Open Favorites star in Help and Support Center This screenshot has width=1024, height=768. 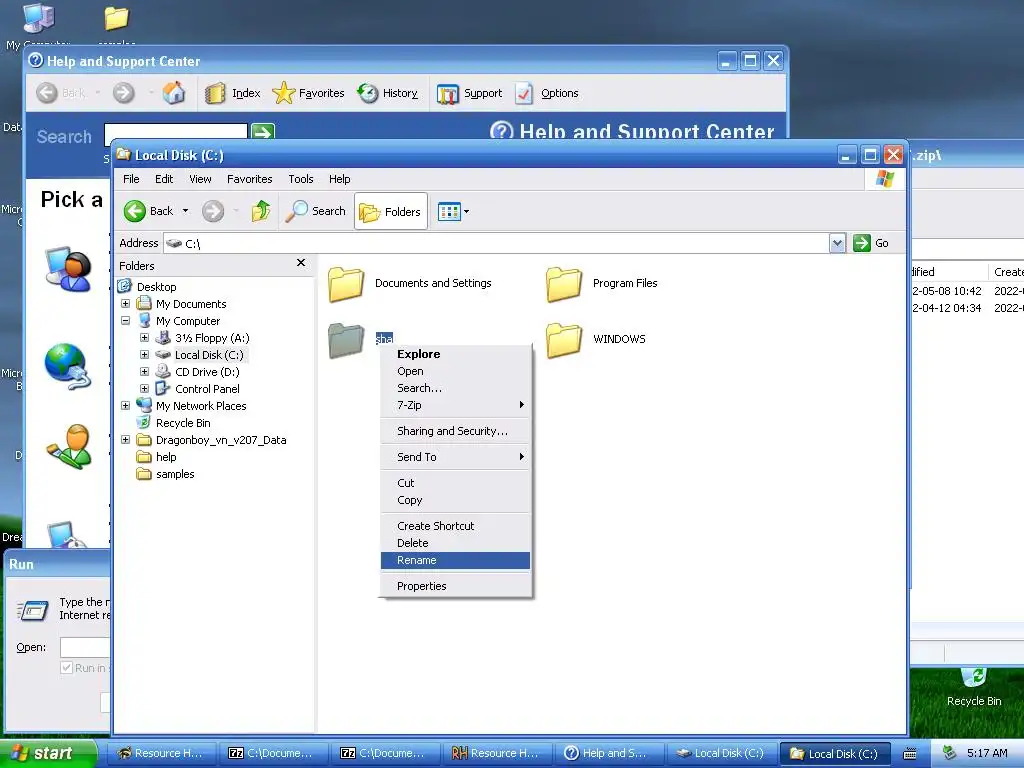[283, 93]
